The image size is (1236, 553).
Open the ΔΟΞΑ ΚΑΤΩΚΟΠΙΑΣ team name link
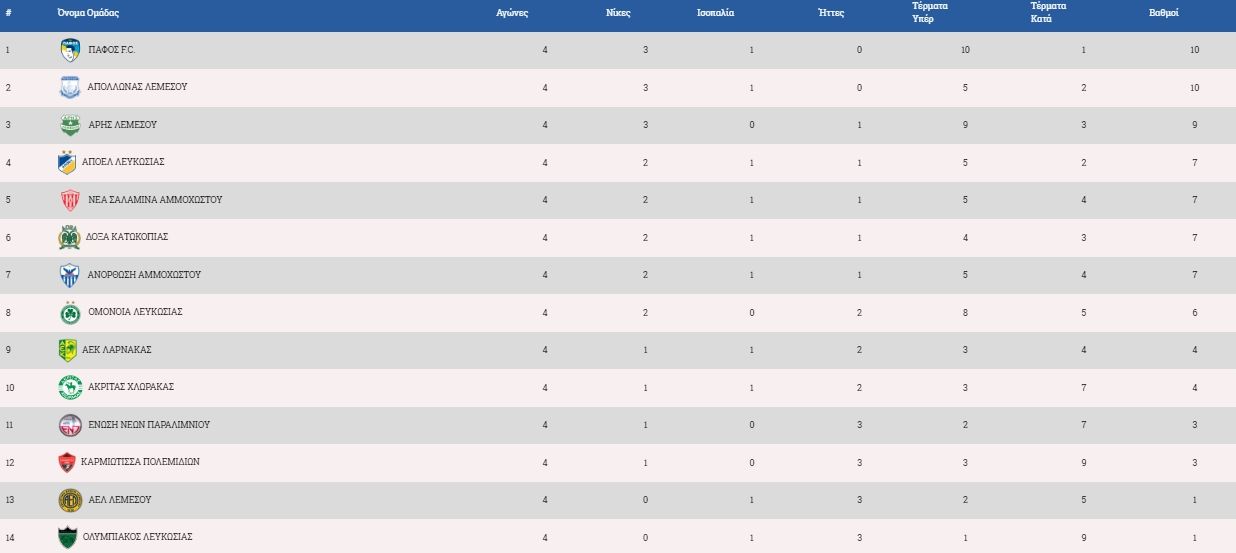coord(128,236)
